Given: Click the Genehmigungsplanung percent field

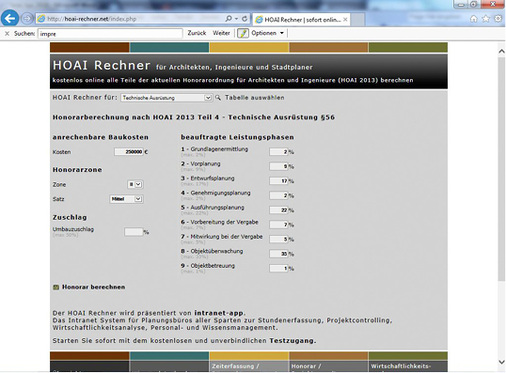Looking at the screenshot, I should [279, 196].
